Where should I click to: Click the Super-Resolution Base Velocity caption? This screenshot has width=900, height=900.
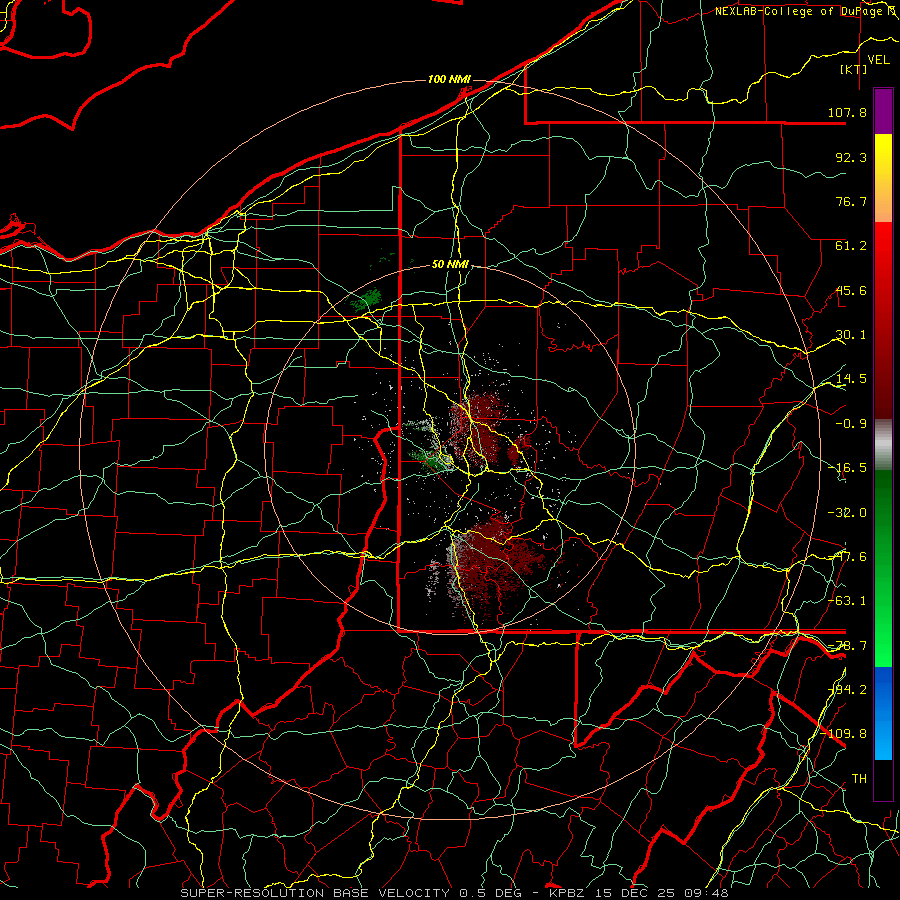[454, 893]
